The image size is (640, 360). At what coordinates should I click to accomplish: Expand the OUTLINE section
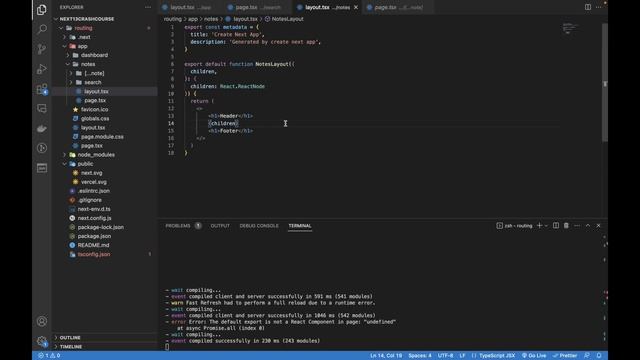pyautogui.click(x=70, y=338)
